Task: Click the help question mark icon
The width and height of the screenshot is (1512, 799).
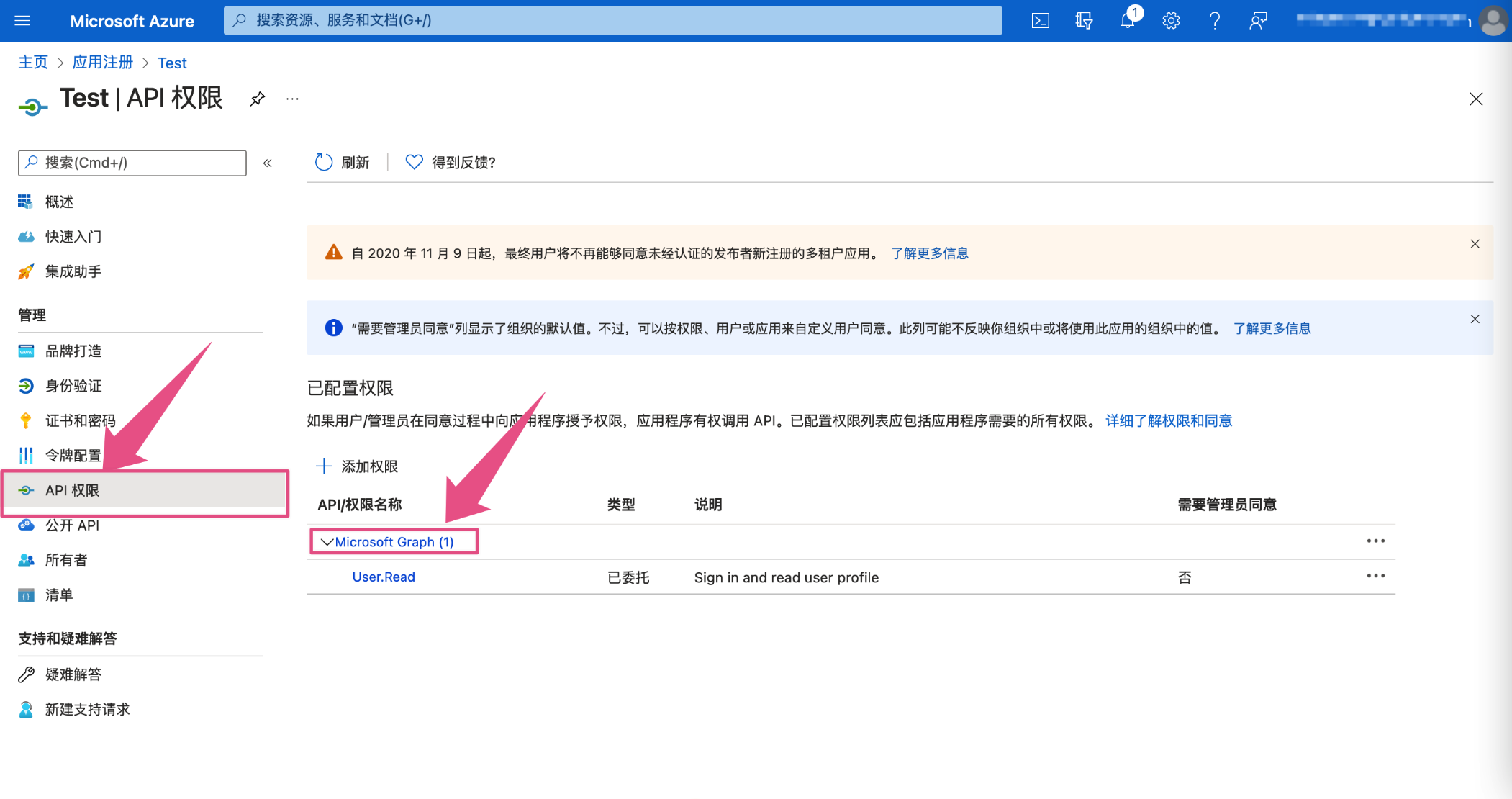Action: click(1215, 21)
